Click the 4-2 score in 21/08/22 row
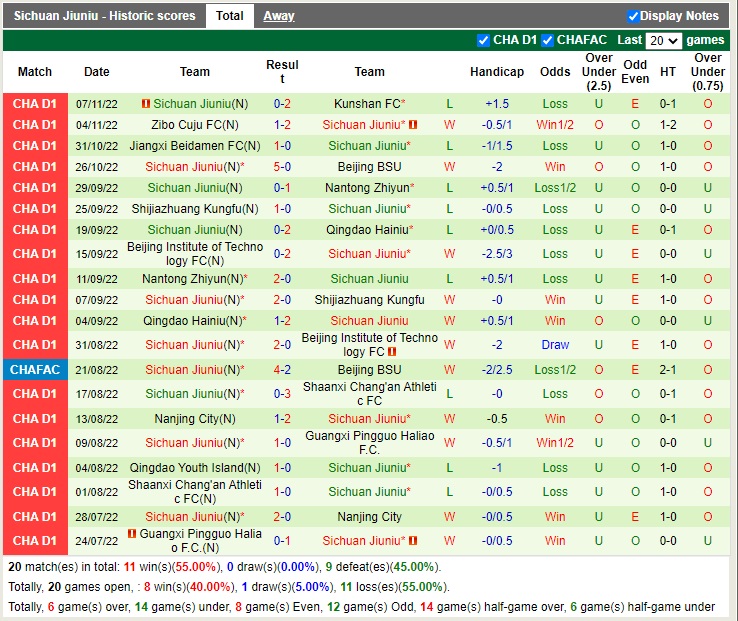The height and width of the screenshot is (621, 738). 282,370
